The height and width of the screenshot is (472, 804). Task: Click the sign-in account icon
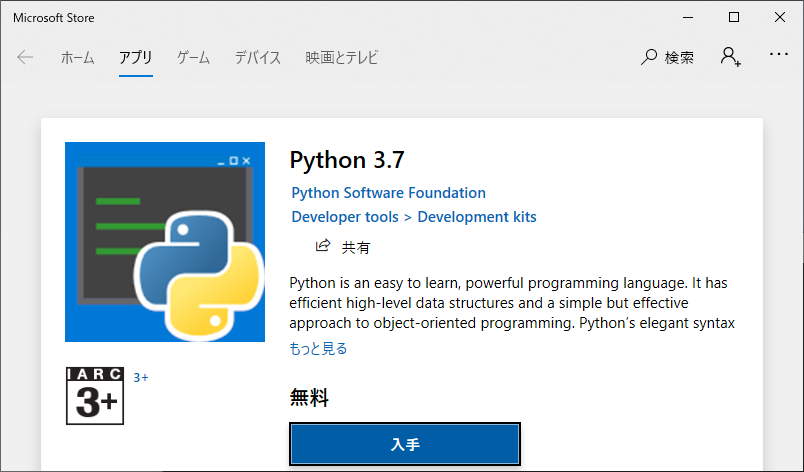(730, 57)
